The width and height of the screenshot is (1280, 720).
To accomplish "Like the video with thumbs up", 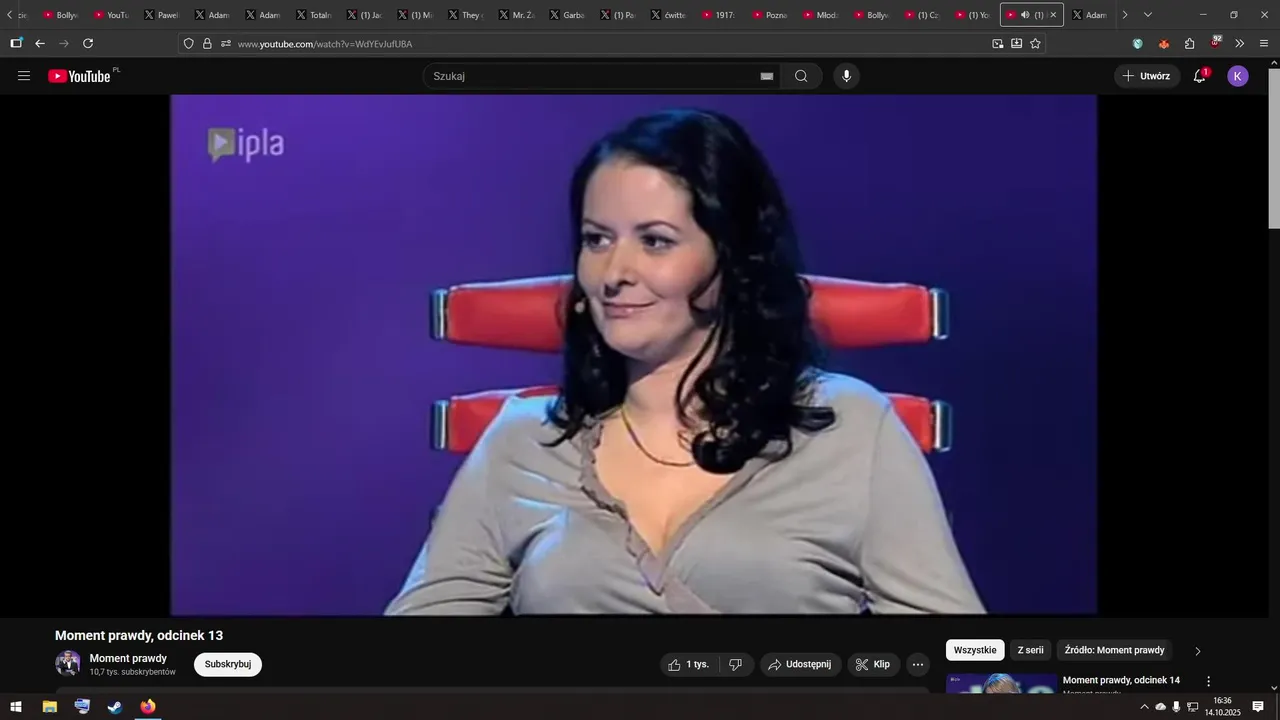I will coord(689,664).
